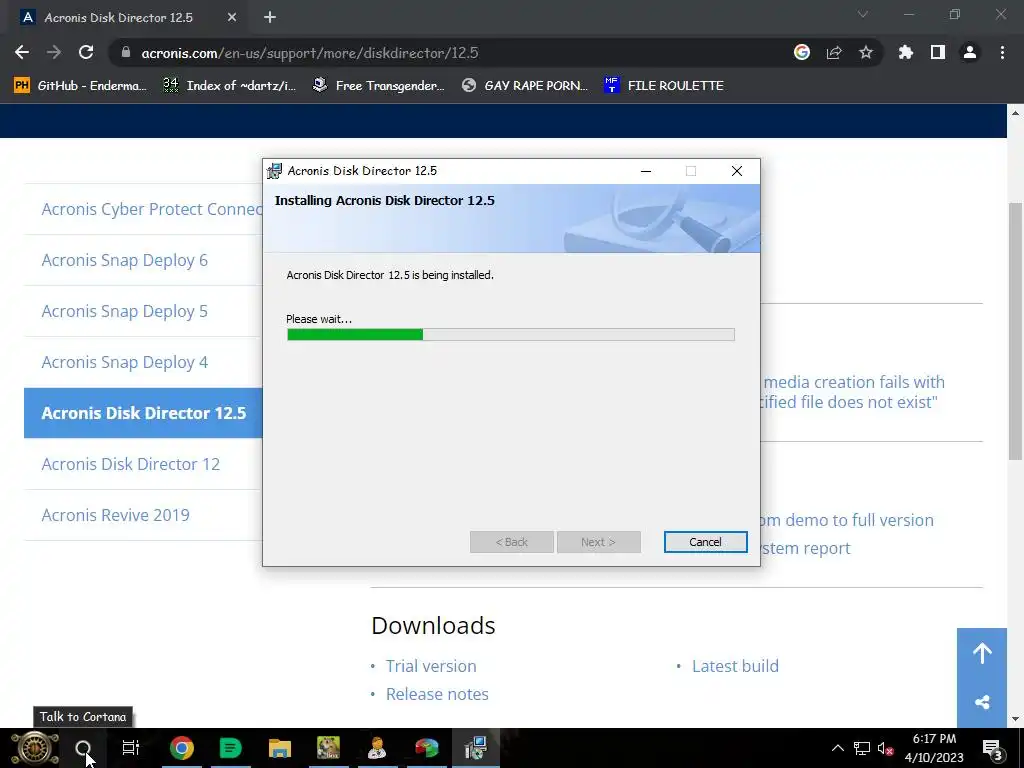1024x768 pixels.
Task: Open the Google icon in the address bar
Action: tap(802, 53)
